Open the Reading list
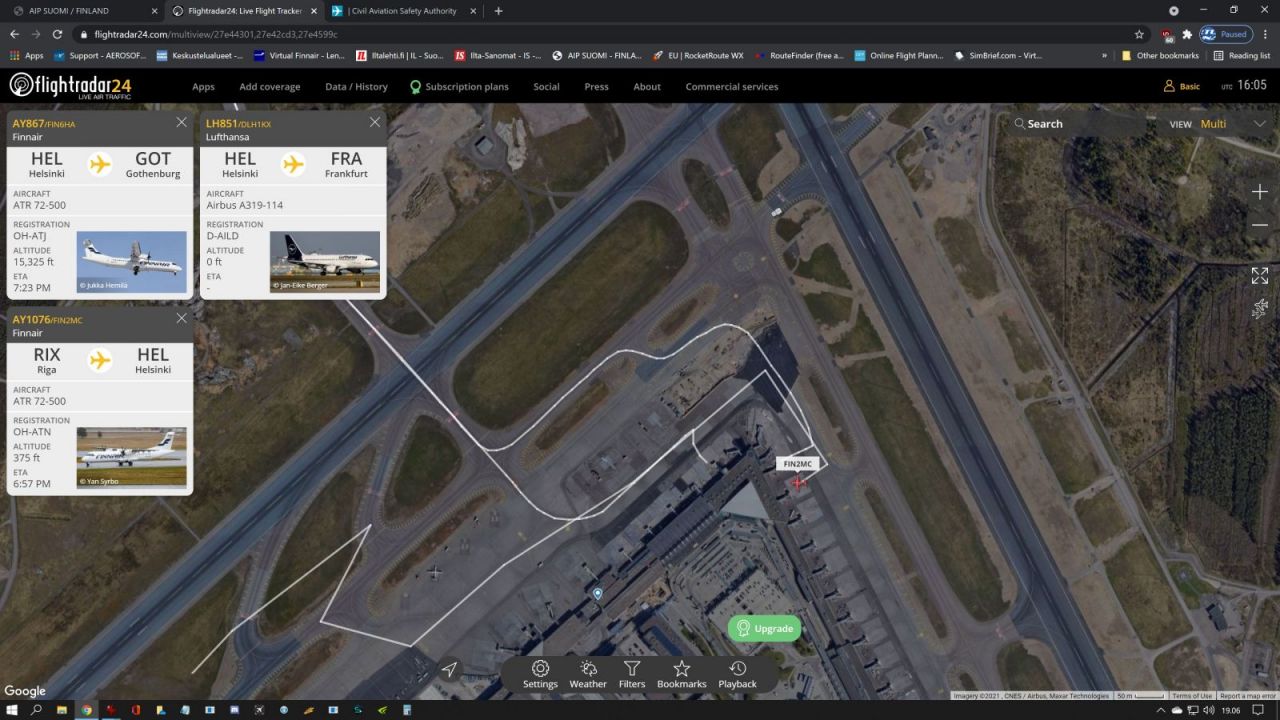This screenshot has height=720, width=1280. coord(1241,56)
